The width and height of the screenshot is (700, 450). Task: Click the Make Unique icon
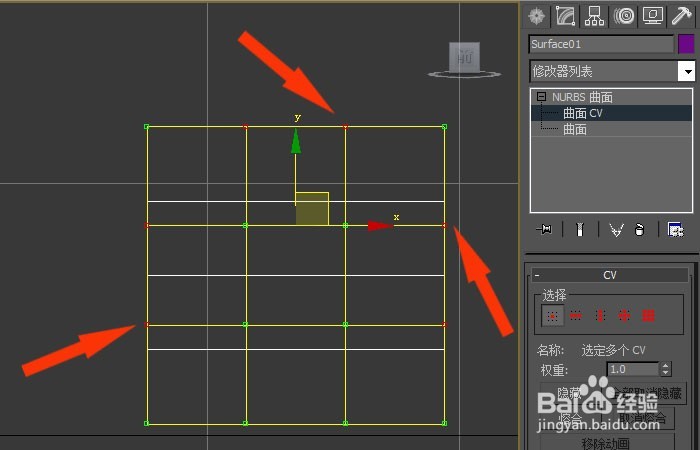616,229
